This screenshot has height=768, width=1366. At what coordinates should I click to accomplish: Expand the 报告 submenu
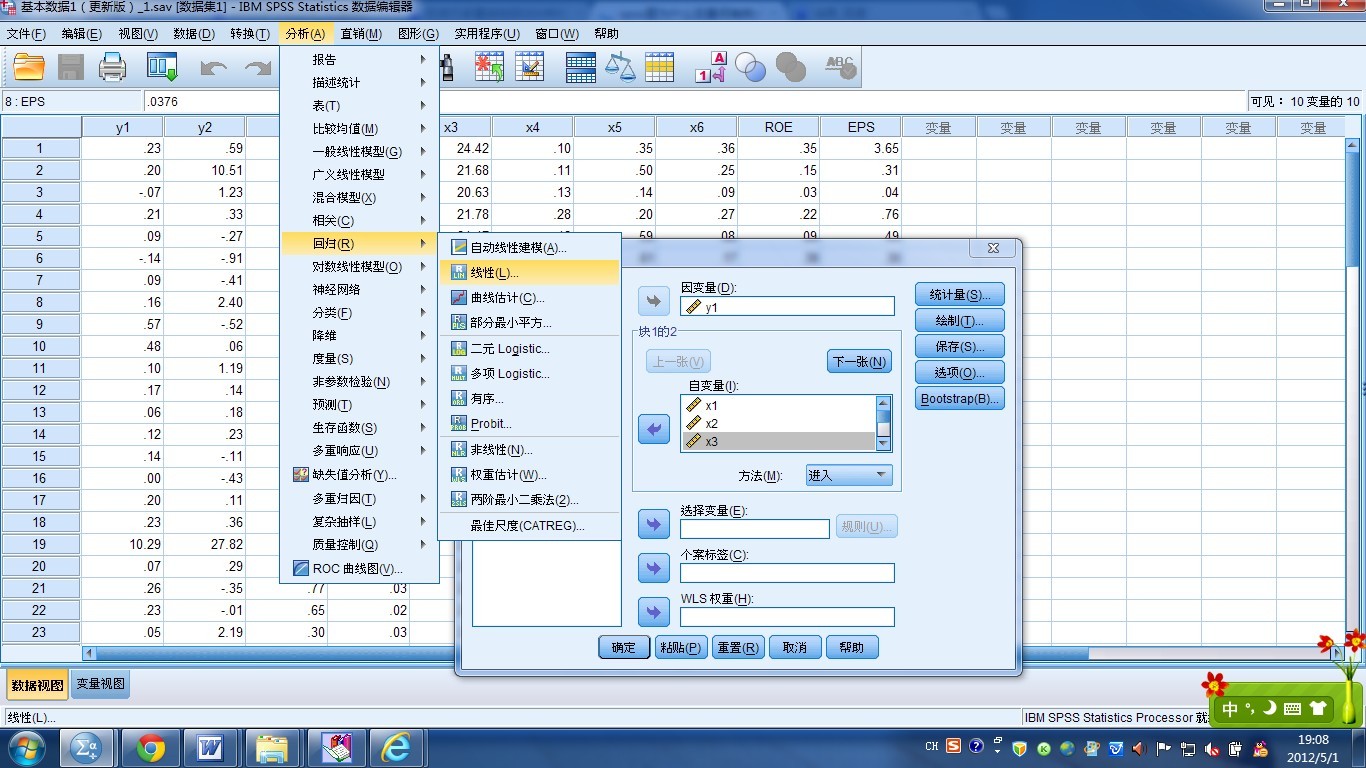click(x=359, y=59)
